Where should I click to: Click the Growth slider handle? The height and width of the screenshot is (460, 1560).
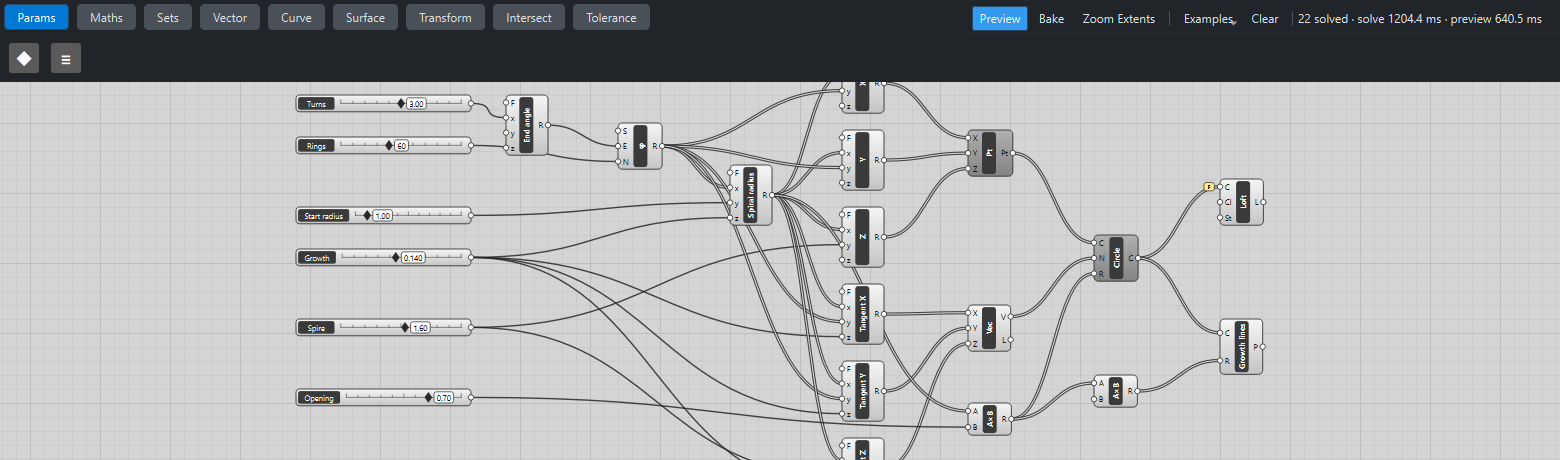[395, 257]
